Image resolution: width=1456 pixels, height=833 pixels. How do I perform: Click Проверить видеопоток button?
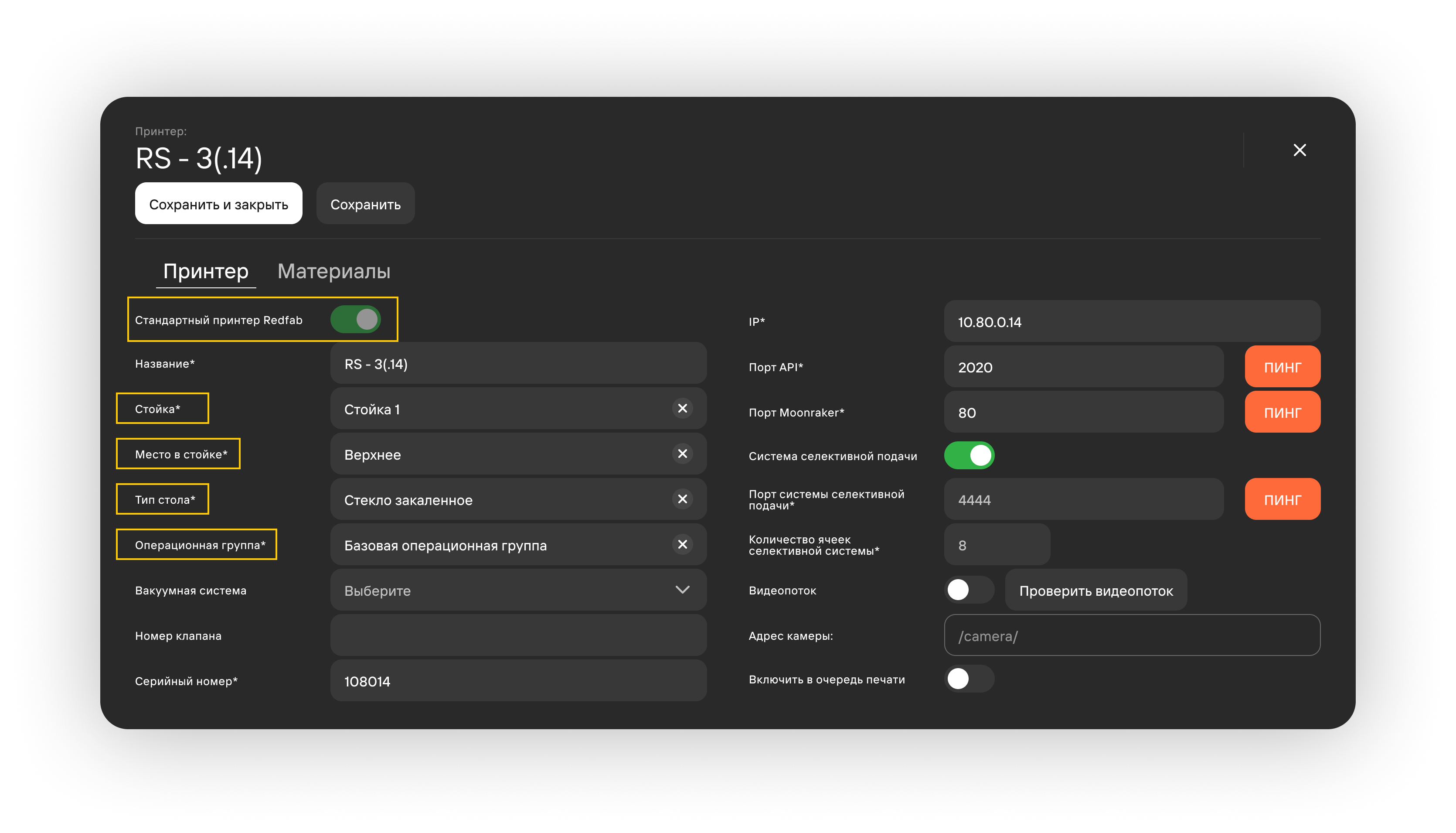[x=1096, y=590]
